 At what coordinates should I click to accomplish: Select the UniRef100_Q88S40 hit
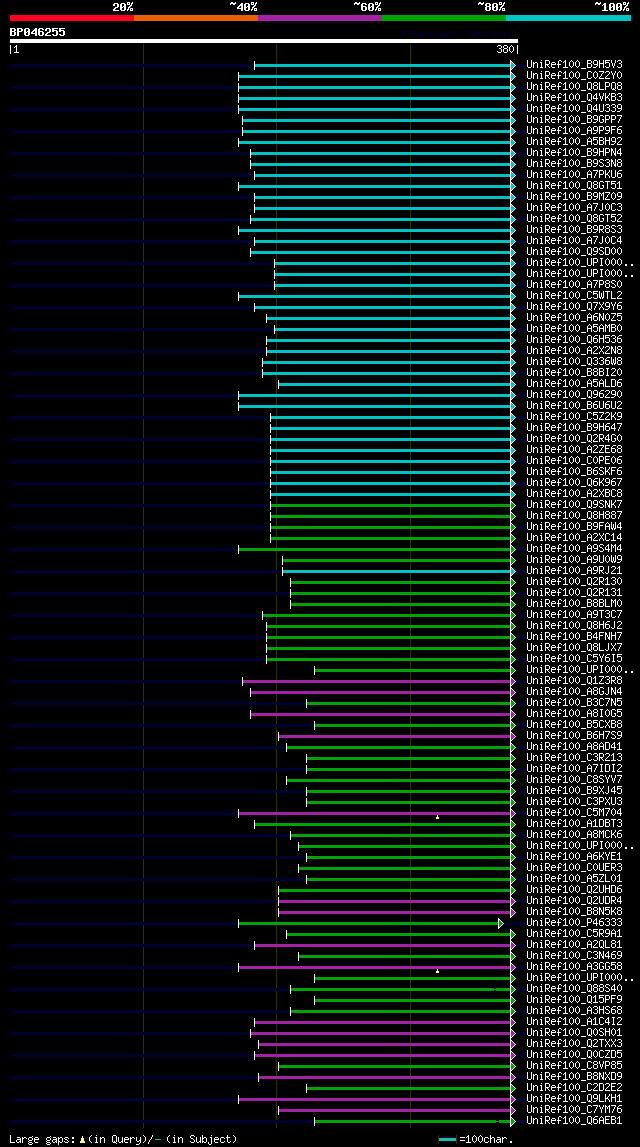pyautogui.click(x=574, y=990)
